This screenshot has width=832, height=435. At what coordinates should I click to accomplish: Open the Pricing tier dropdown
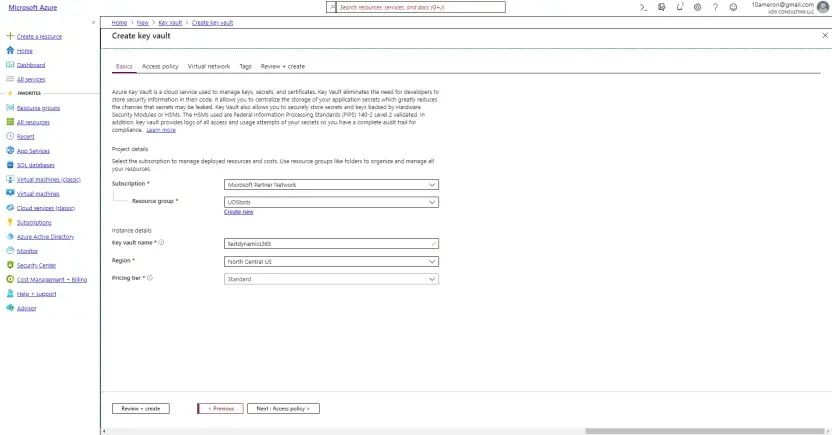(x=331, y=279)
